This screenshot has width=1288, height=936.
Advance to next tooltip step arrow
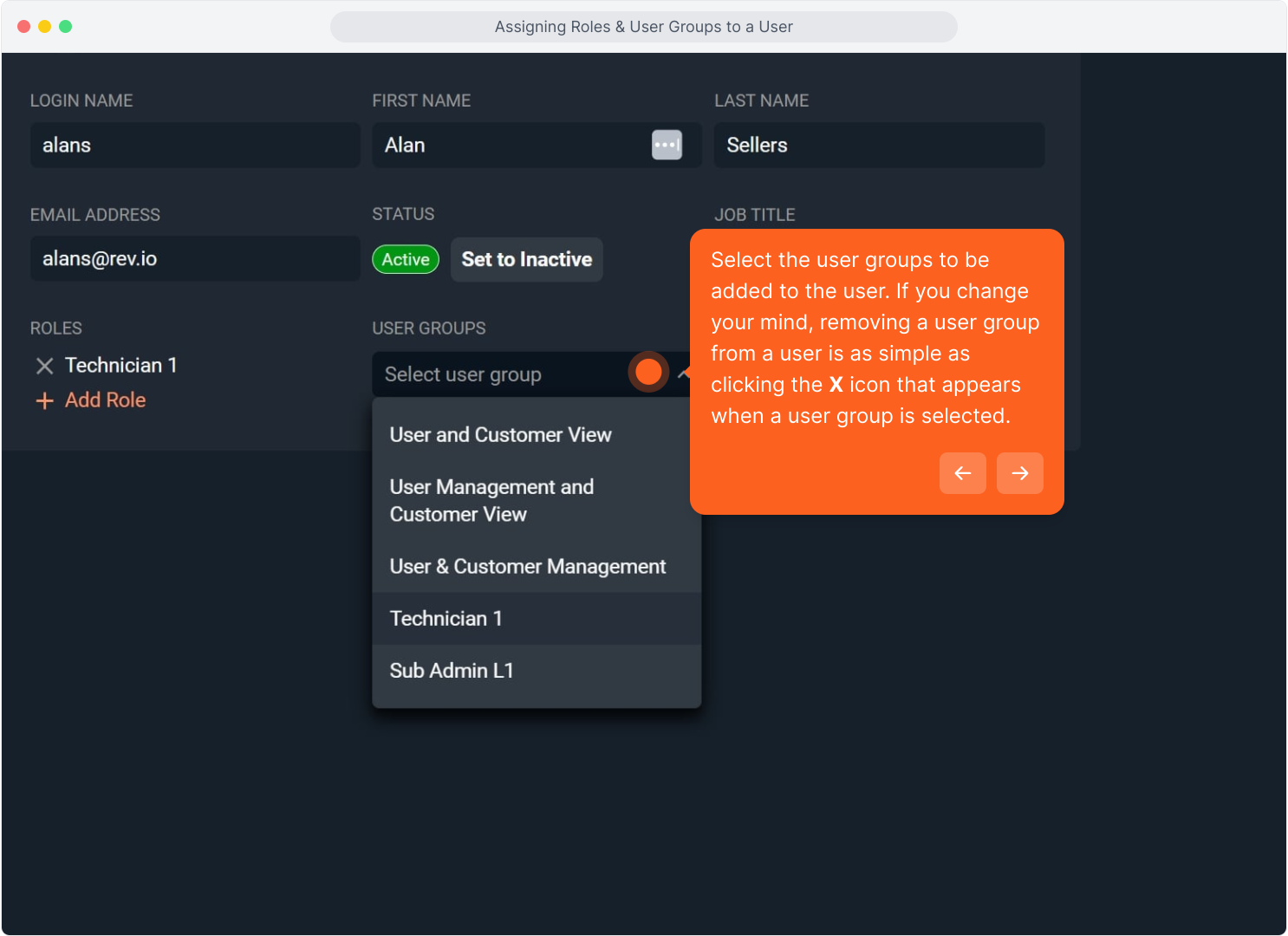[x=1019, y=473]
